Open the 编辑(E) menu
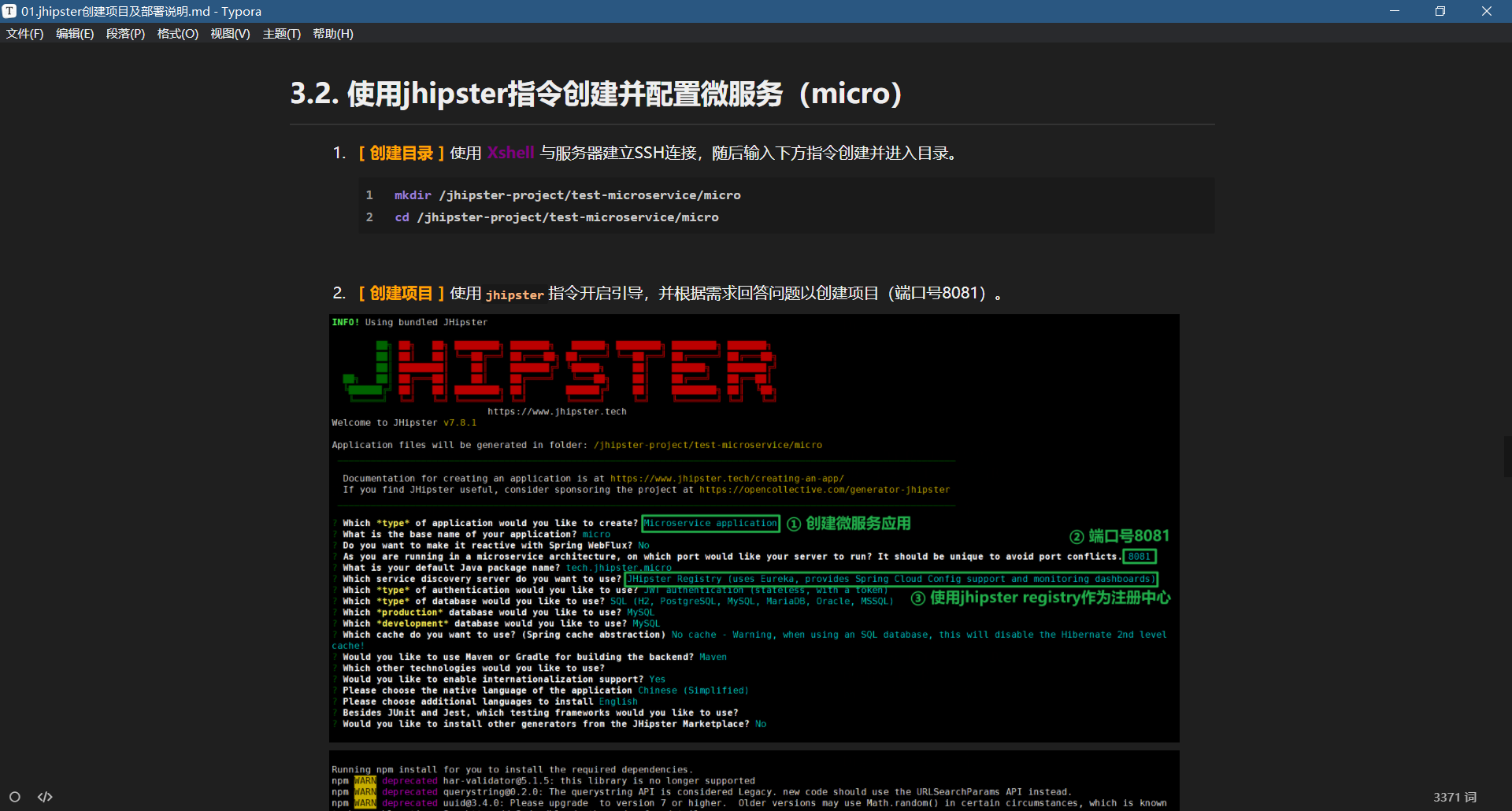 pos(75,34)
